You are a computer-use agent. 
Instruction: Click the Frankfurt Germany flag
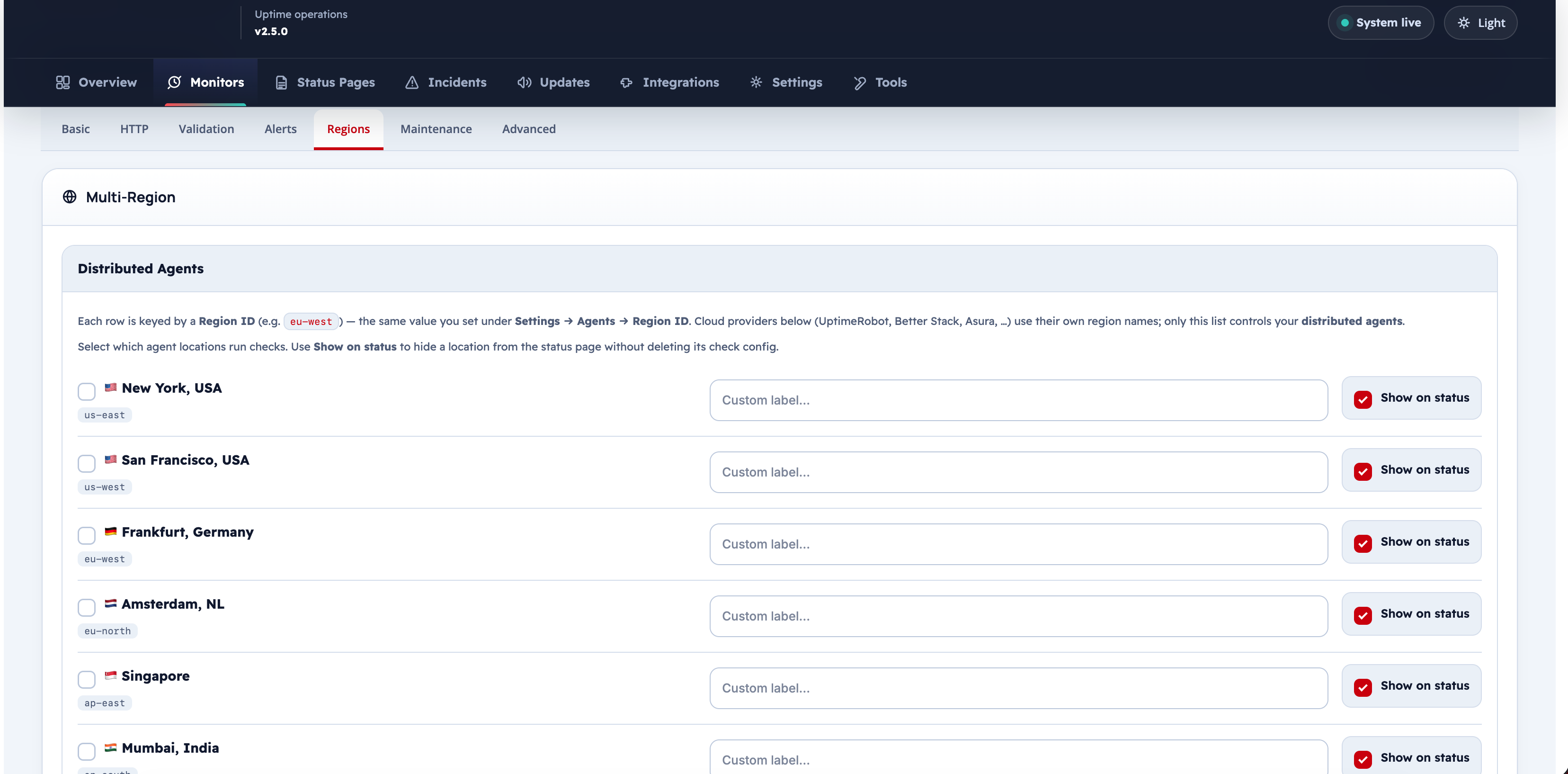pos(110,531)
